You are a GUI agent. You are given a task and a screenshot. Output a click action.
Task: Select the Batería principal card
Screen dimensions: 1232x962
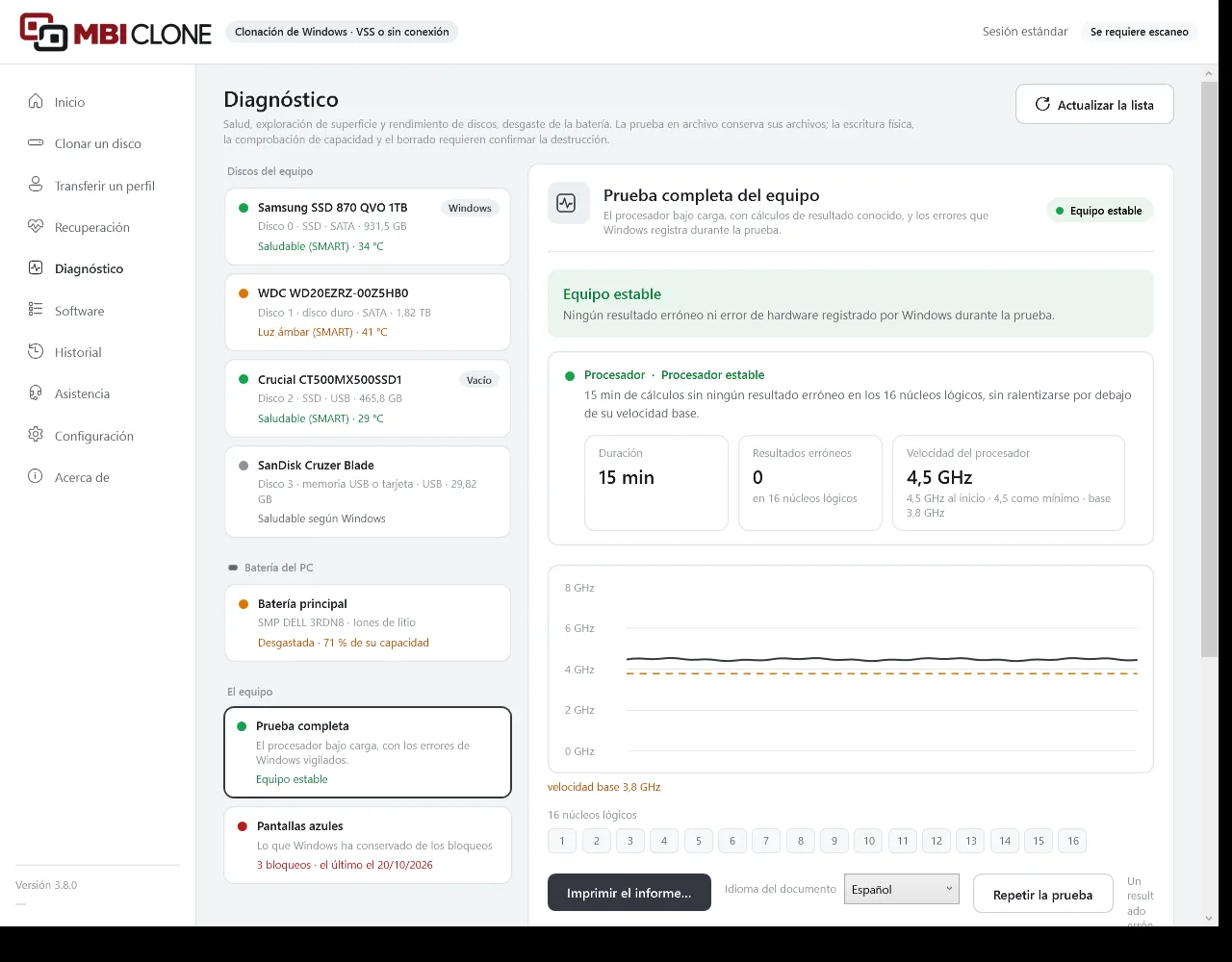point(368,622)
